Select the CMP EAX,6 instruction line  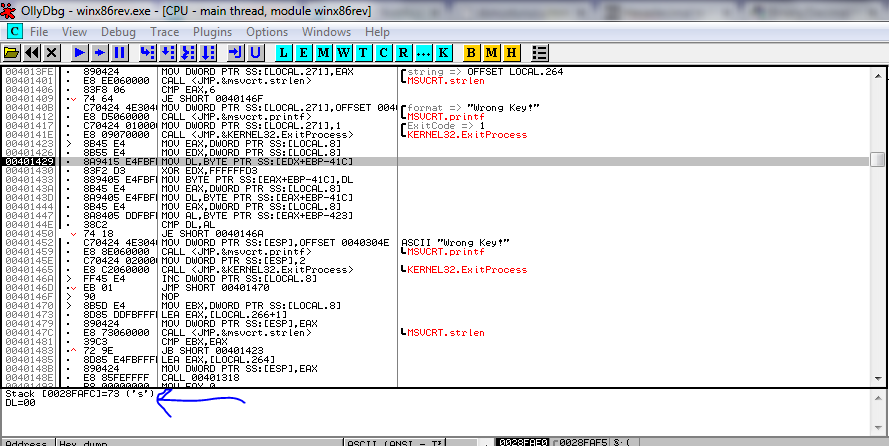click(188, 90)
